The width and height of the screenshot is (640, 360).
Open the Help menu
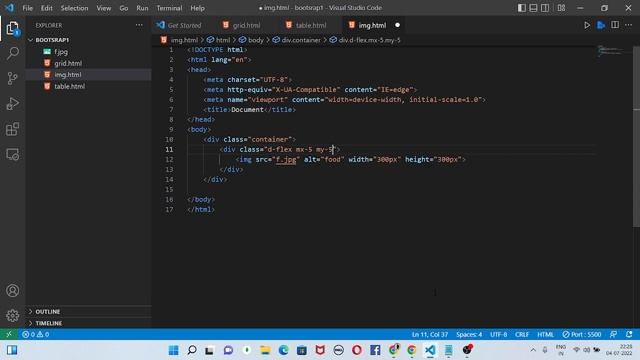point(197,8)
